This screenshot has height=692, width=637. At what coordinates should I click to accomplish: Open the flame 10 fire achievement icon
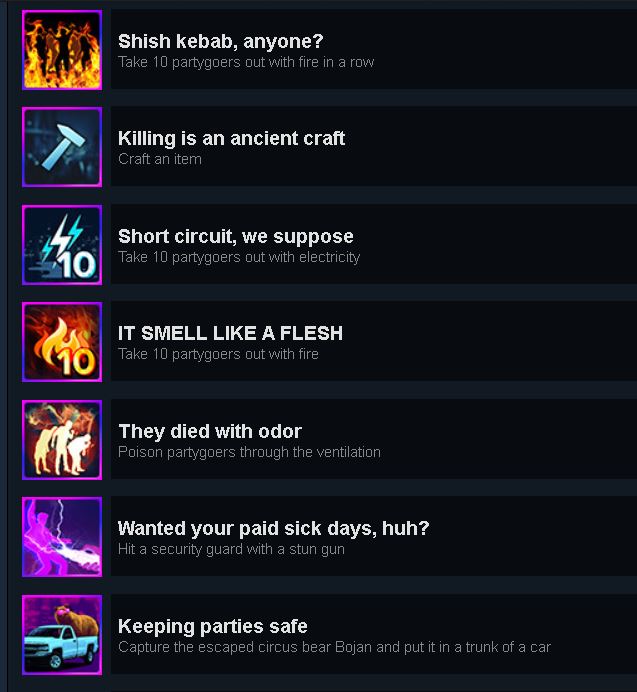[62, 342]
